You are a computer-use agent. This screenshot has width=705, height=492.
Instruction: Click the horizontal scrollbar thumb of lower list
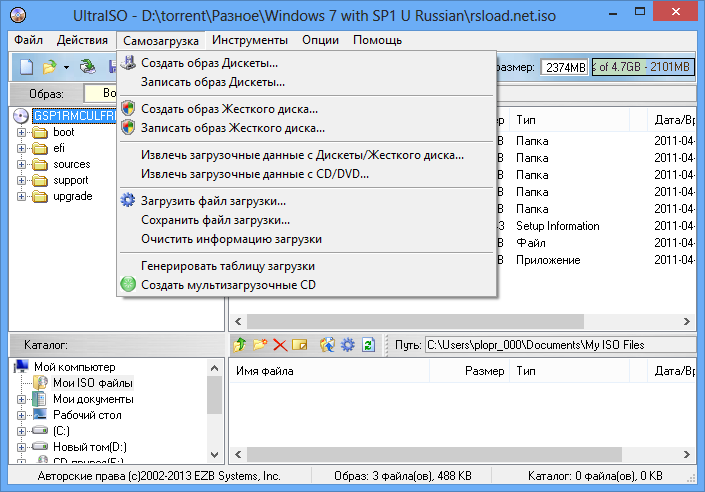click(434, 454)
